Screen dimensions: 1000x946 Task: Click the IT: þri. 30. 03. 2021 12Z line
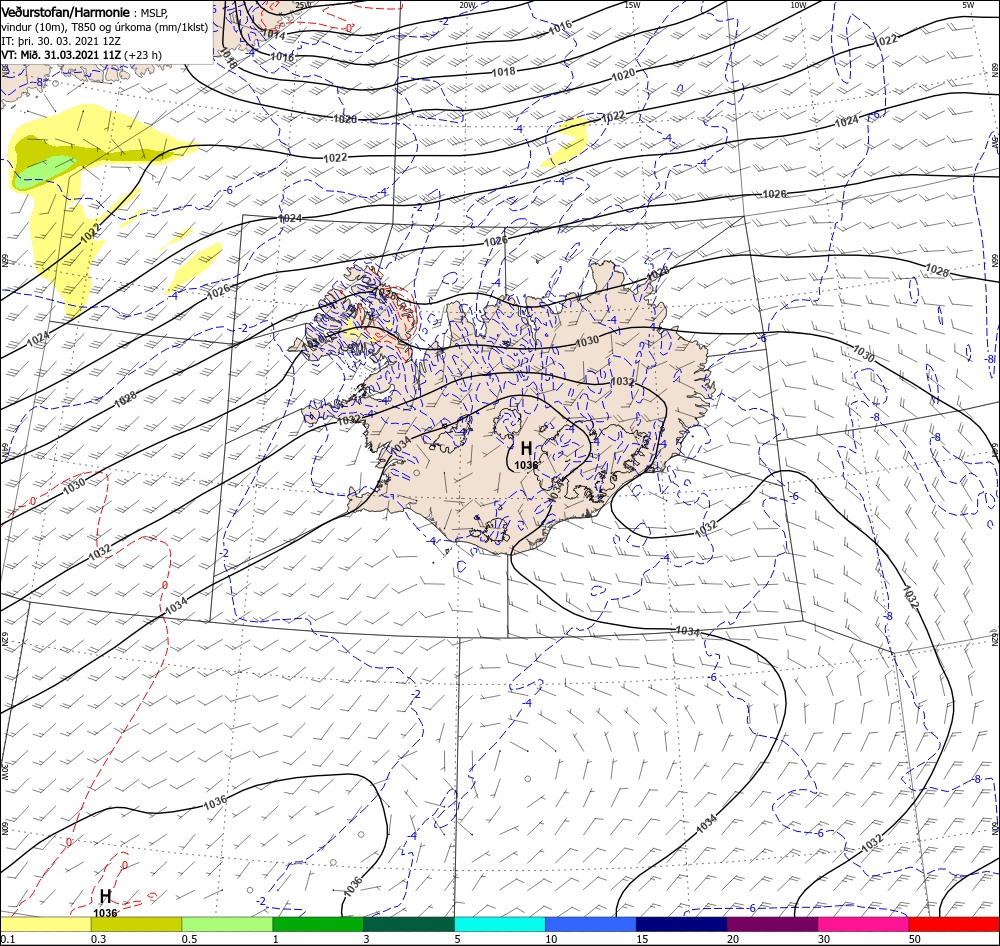[61, 41]
